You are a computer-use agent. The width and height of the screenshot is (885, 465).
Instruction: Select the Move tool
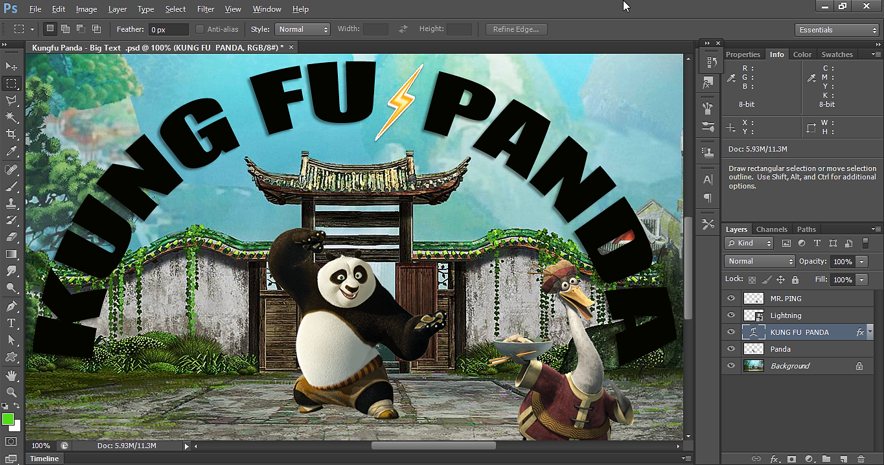pyautogui.click(x=11, y=66)
